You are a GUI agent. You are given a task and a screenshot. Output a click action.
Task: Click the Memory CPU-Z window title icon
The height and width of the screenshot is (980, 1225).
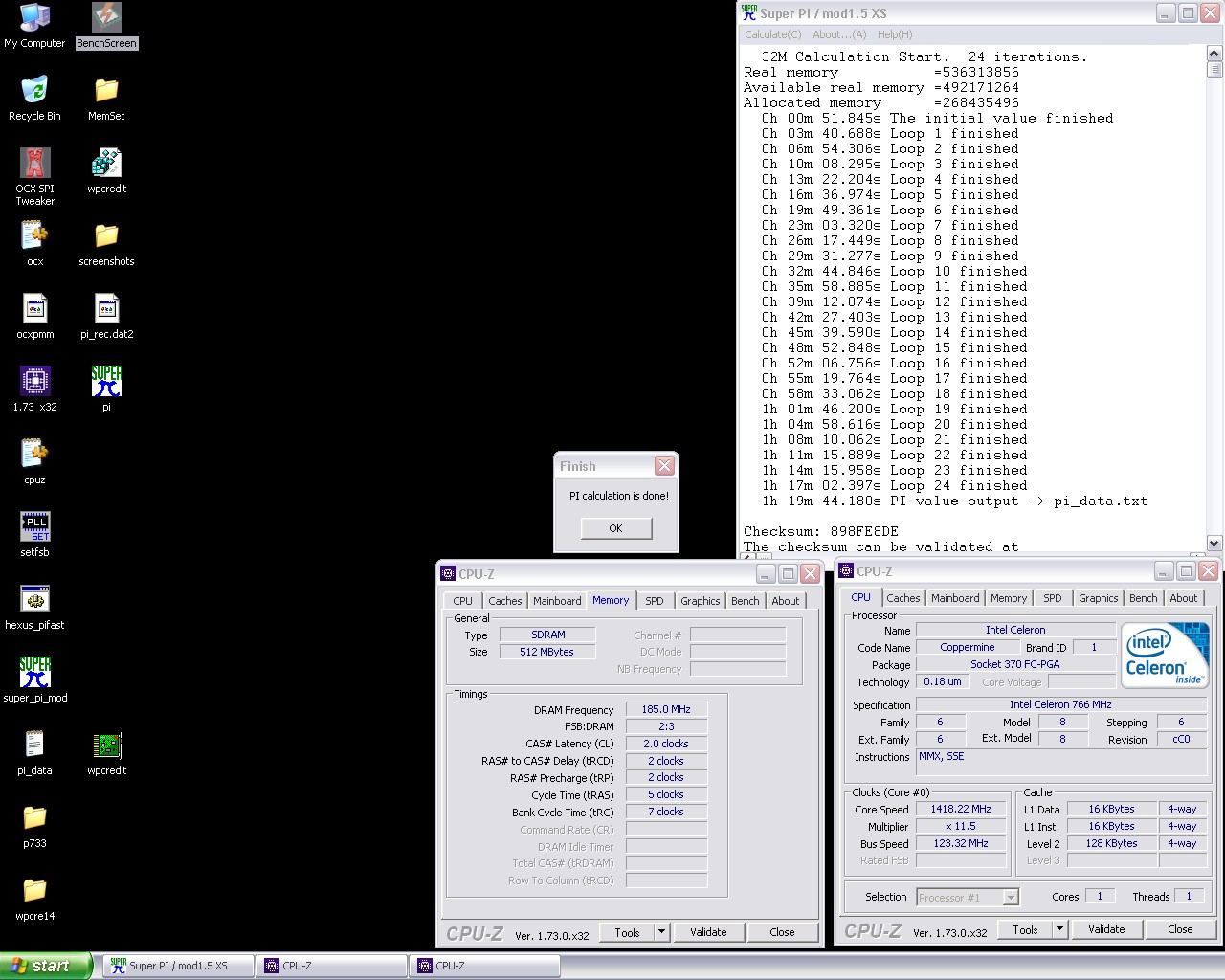tap(448, 574)
